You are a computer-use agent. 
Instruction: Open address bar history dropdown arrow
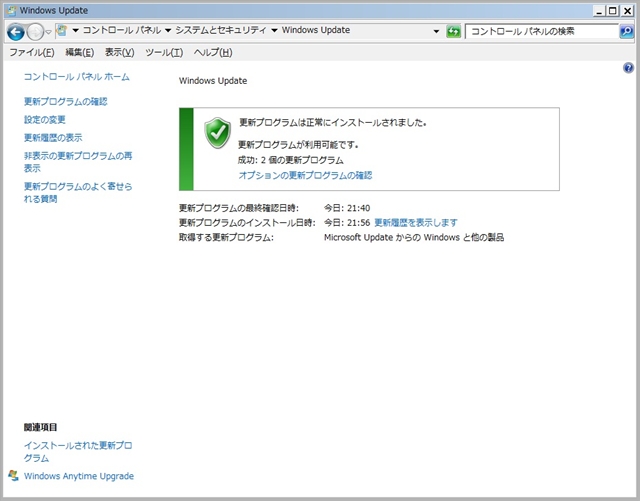[436, 31]
